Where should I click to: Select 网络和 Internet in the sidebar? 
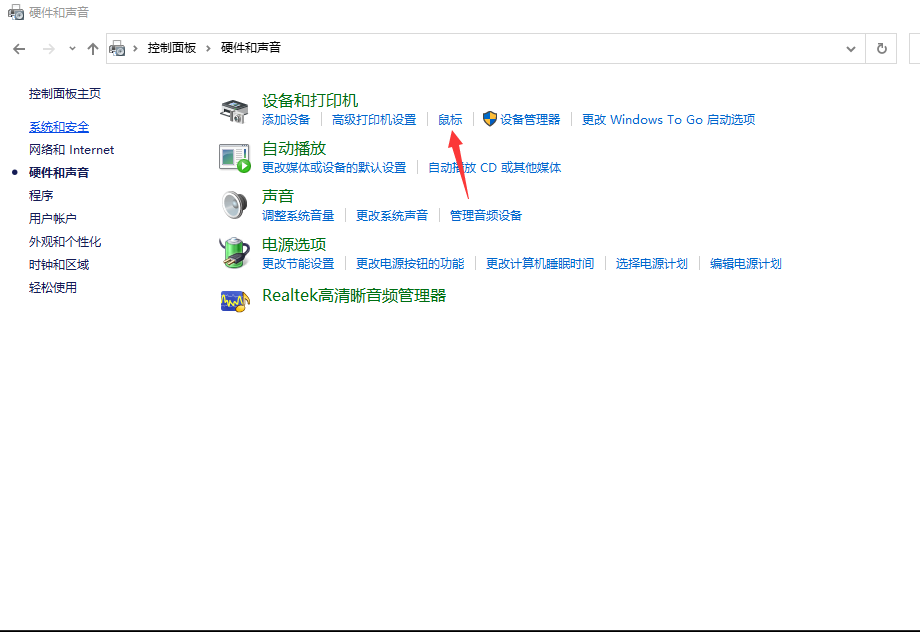[x=71, y=150]
